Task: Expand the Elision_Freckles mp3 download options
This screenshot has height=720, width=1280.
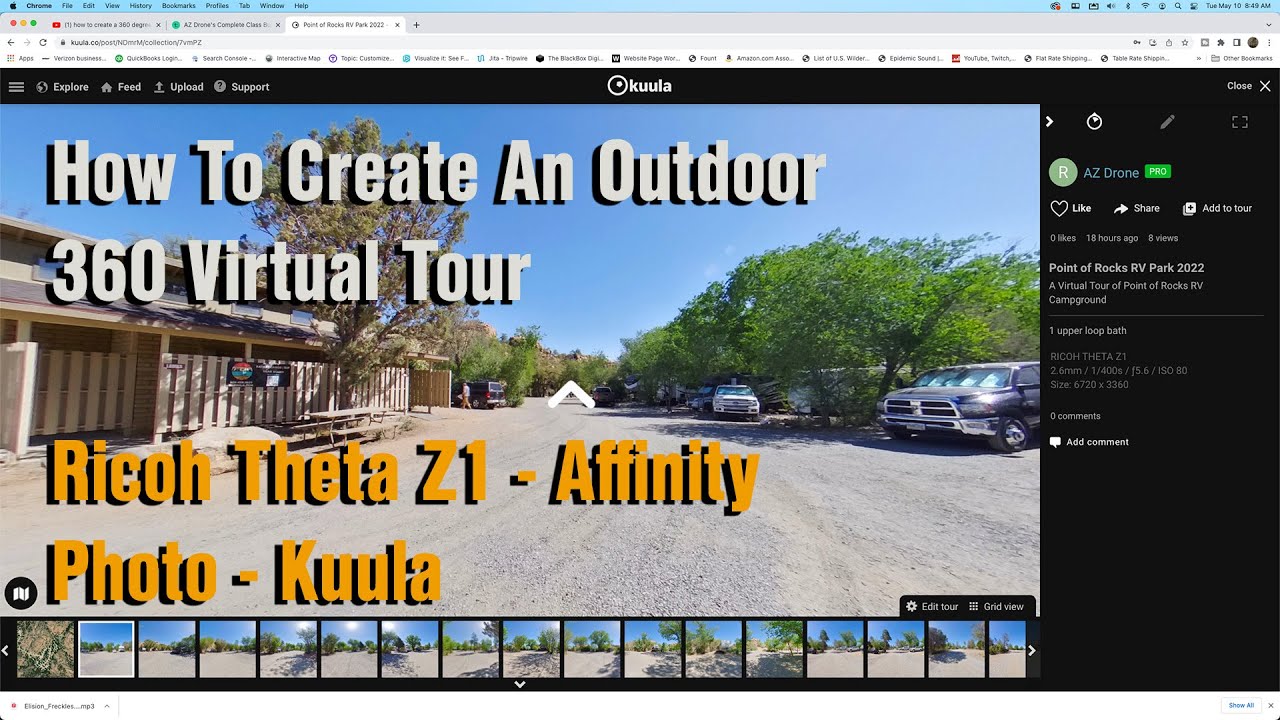Action: click(x=109, y=706)
